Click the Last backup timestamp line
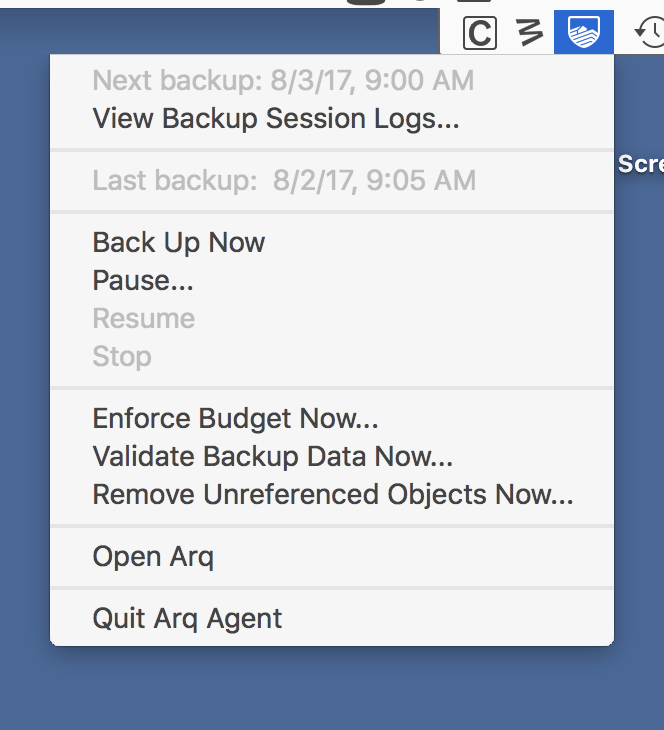This screenshot has height=730, width=664. pos(284,180)
